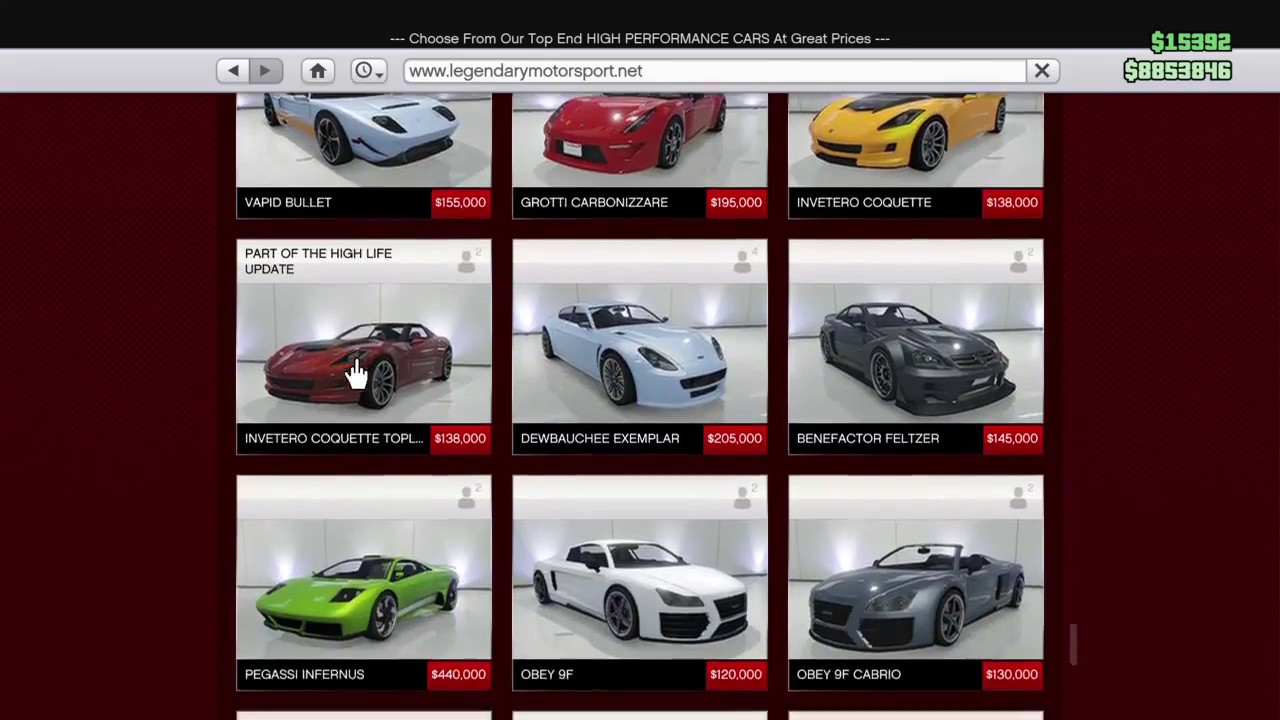The image size is (1280, 720).
Task: Click the page scrollbar thumb
Action: (1073, 644)
